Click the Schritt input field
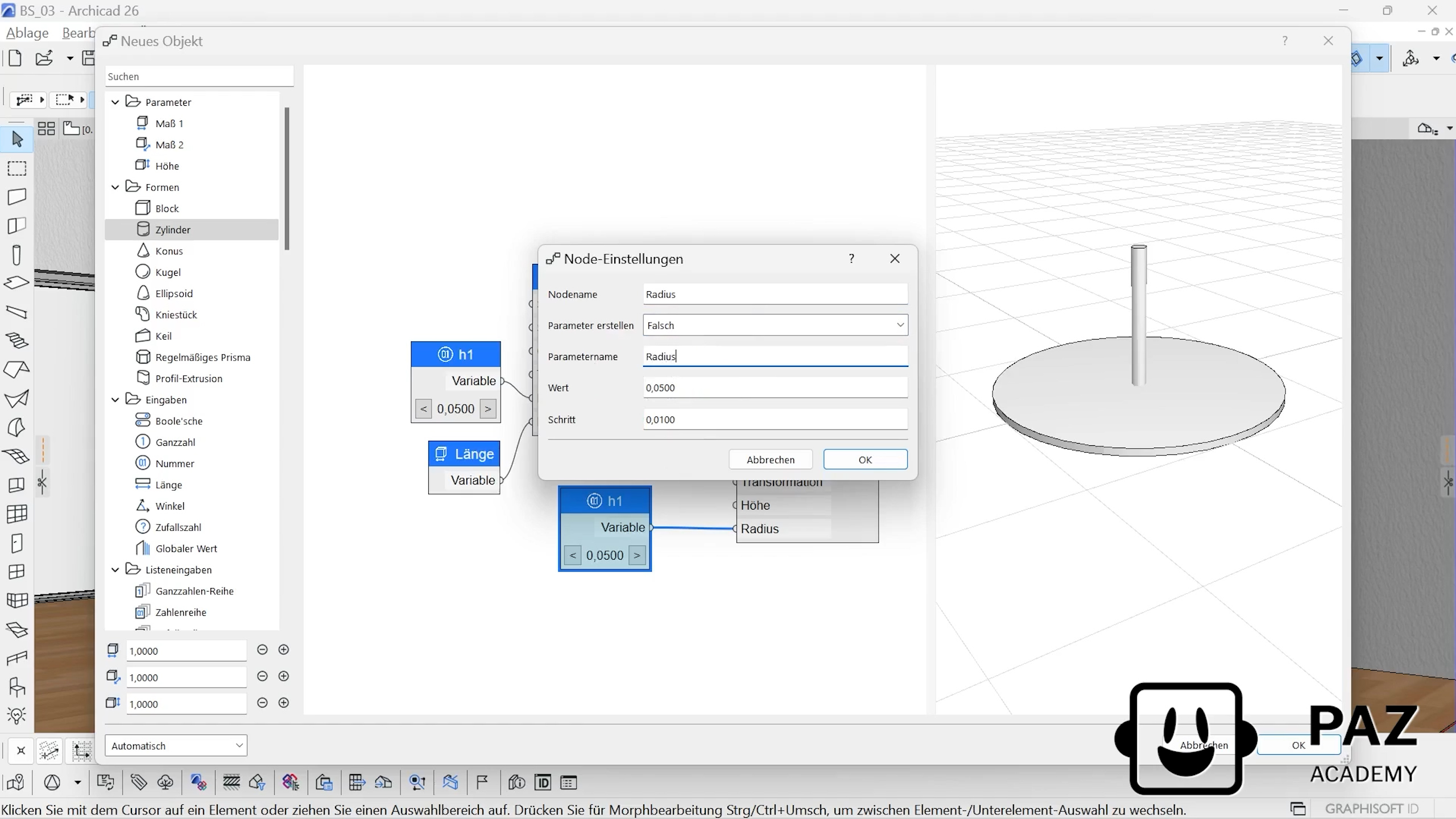 coord(775,419)
